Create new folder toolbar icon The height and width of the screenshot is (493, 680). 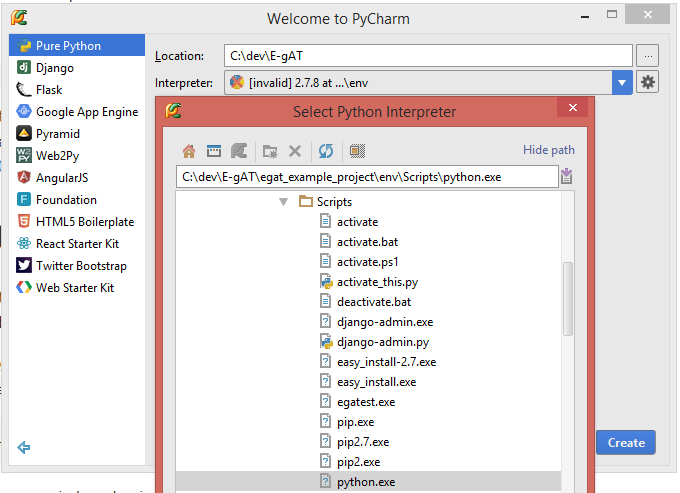point(270,151)
